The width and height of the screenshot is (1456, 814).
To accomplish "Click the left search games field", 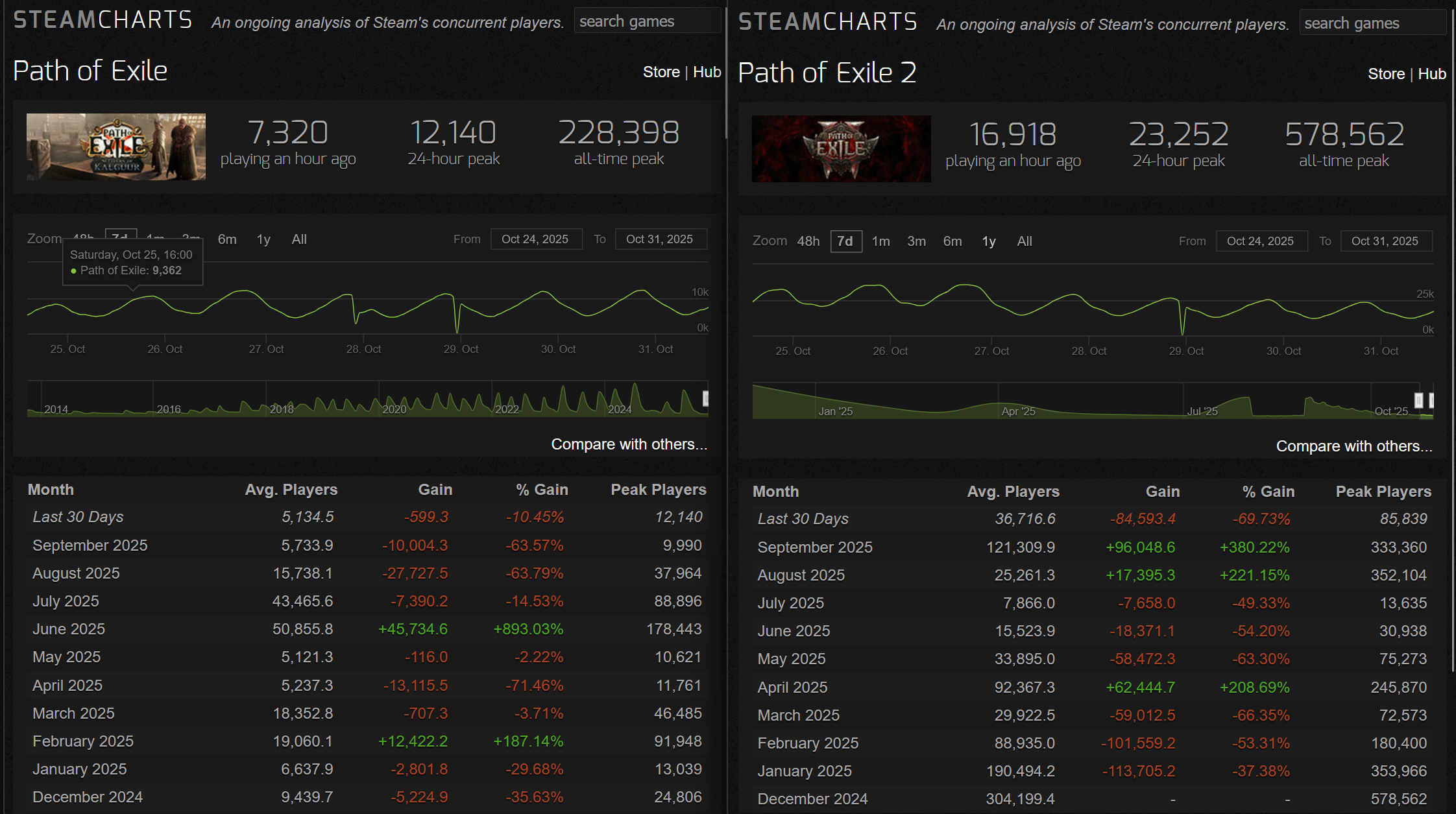I will tap(647, 21).
